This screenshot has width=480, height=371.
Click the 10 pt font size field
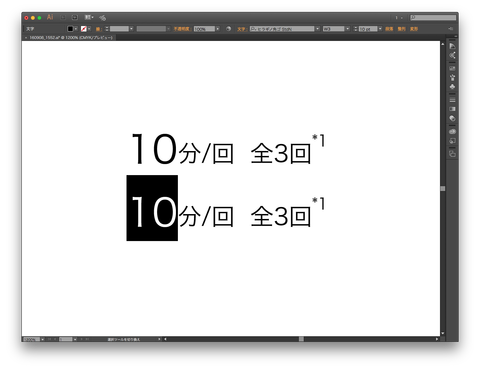pos(368,29)
